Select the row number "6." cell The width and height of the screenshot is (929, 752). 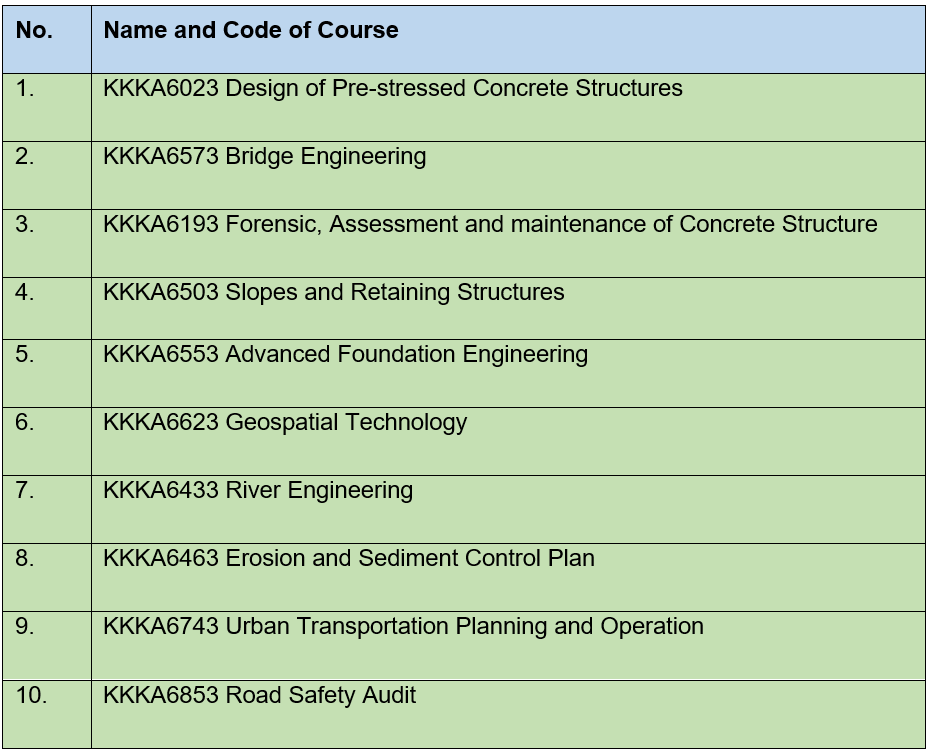[25, 423]
